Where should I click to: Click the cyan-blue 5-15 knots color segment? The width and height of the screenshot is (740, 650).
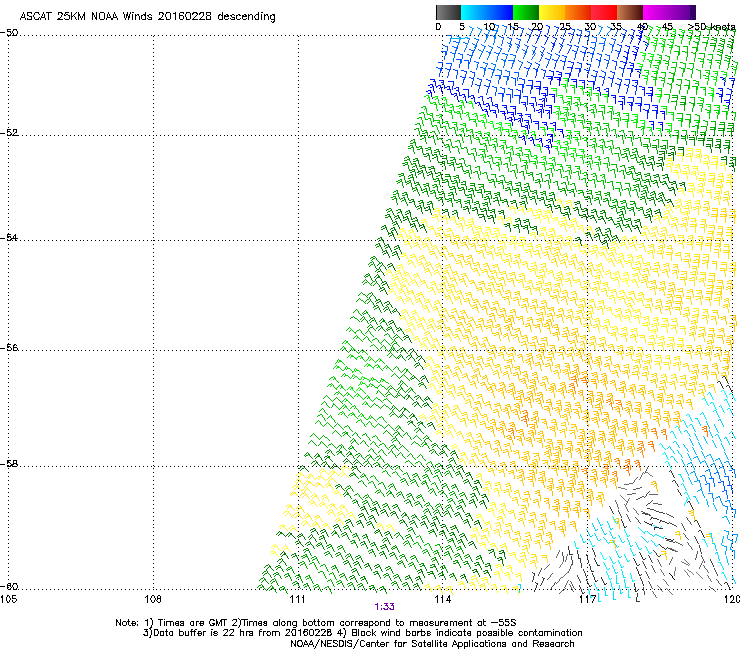(487, 12)
